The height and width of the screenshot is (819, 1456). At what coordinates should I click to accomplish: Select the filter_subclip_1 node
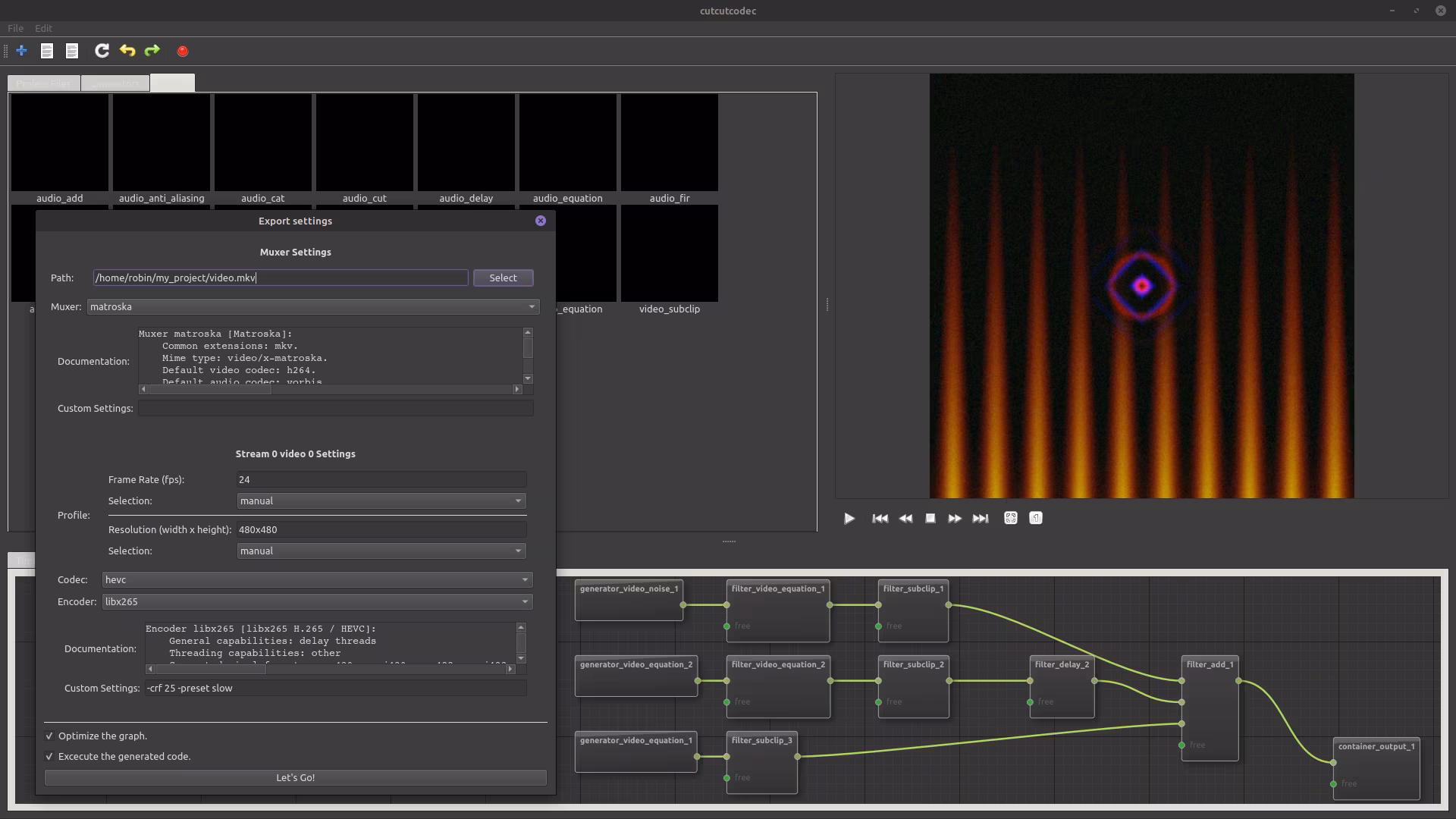click(913, 610)
